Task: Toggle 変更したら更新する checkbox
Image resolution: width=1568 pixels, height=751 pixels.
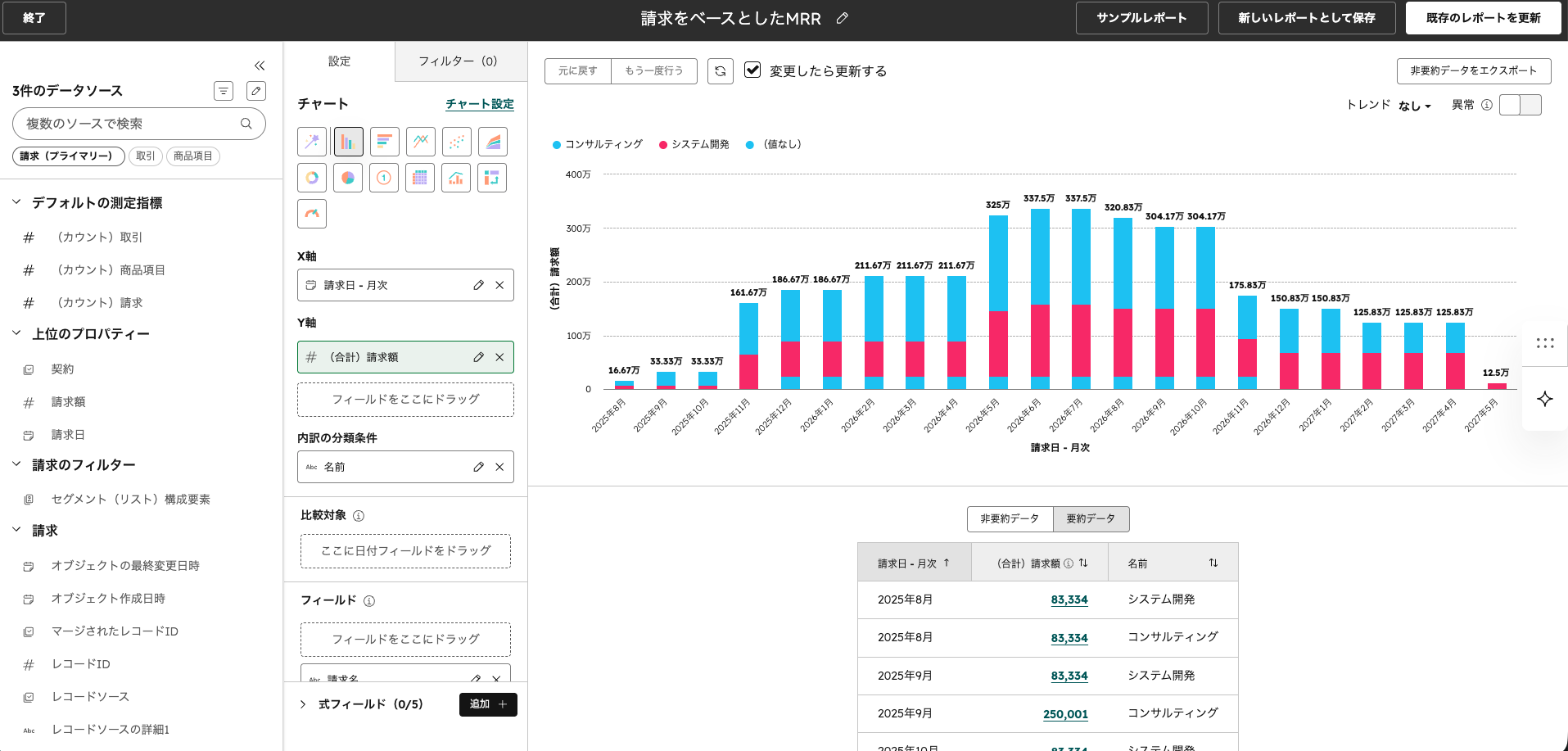Action: (752, 70)
